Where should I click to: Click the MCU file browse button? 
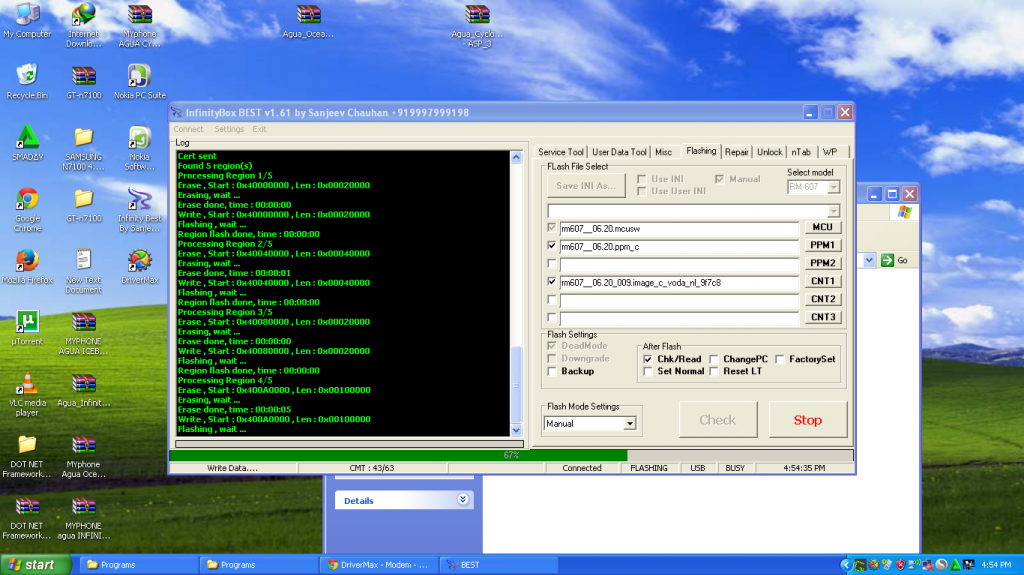click(822, 227)
